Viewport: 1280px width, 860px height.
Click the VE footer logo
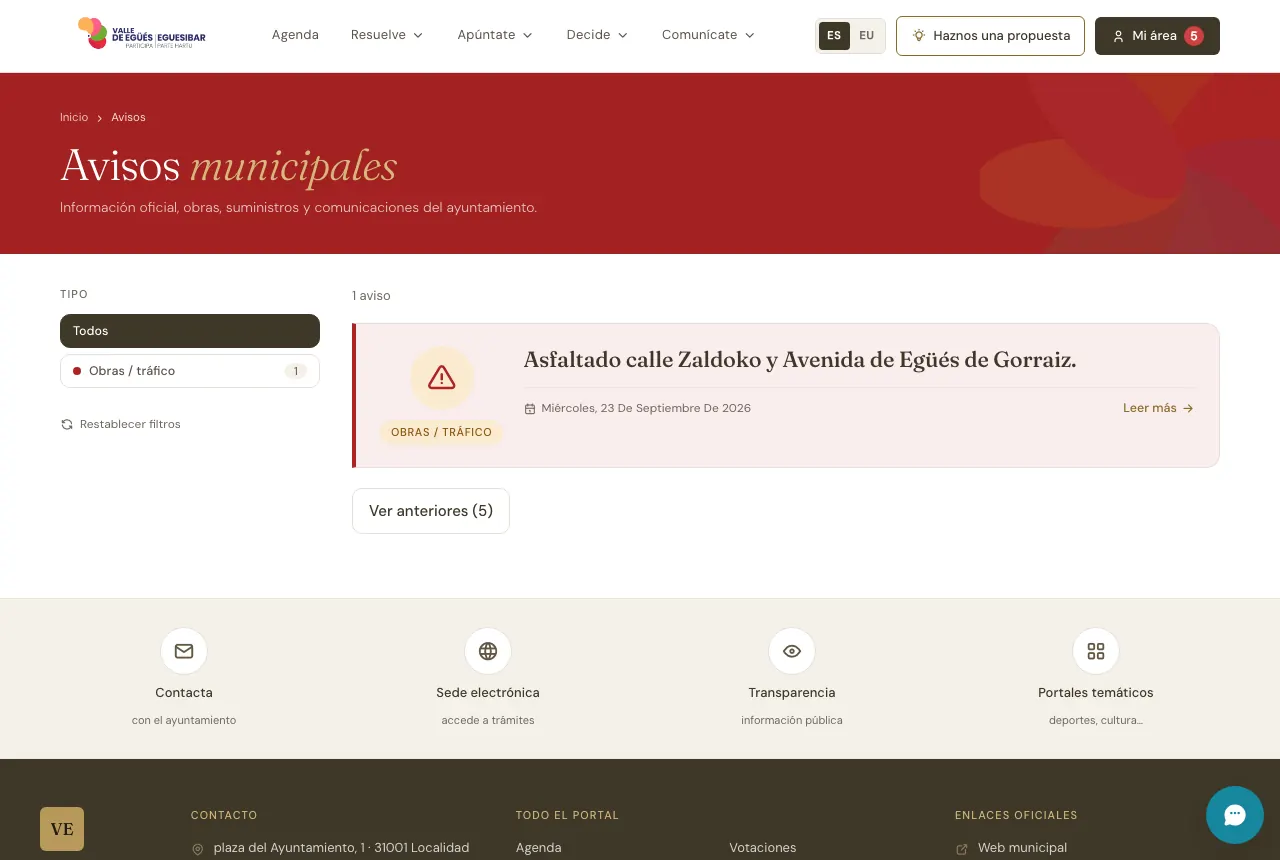(62, 829)
